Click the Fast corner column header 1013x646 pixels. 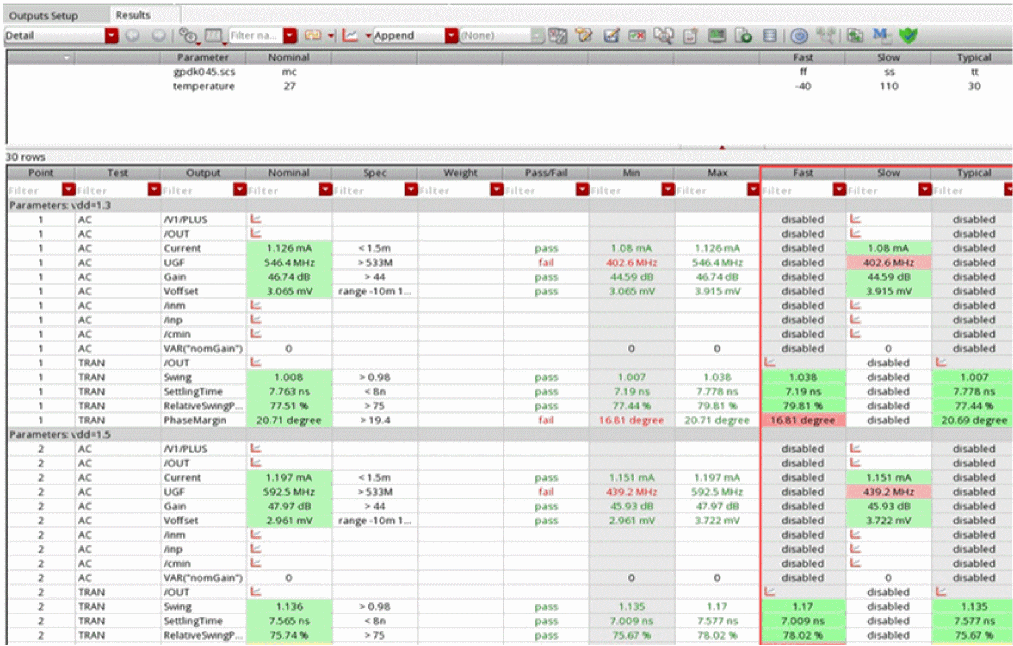click(802, 173)
